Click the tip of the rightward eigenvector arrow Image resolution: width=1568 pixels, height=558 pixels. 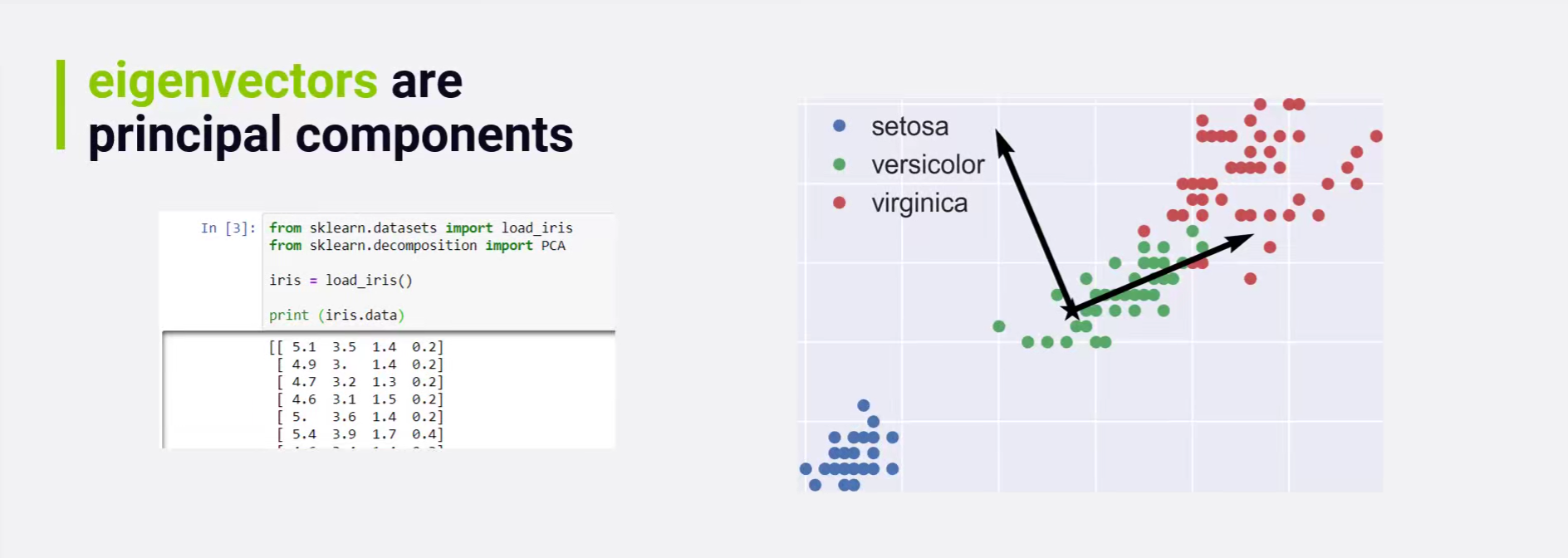tap(1250, 237)
